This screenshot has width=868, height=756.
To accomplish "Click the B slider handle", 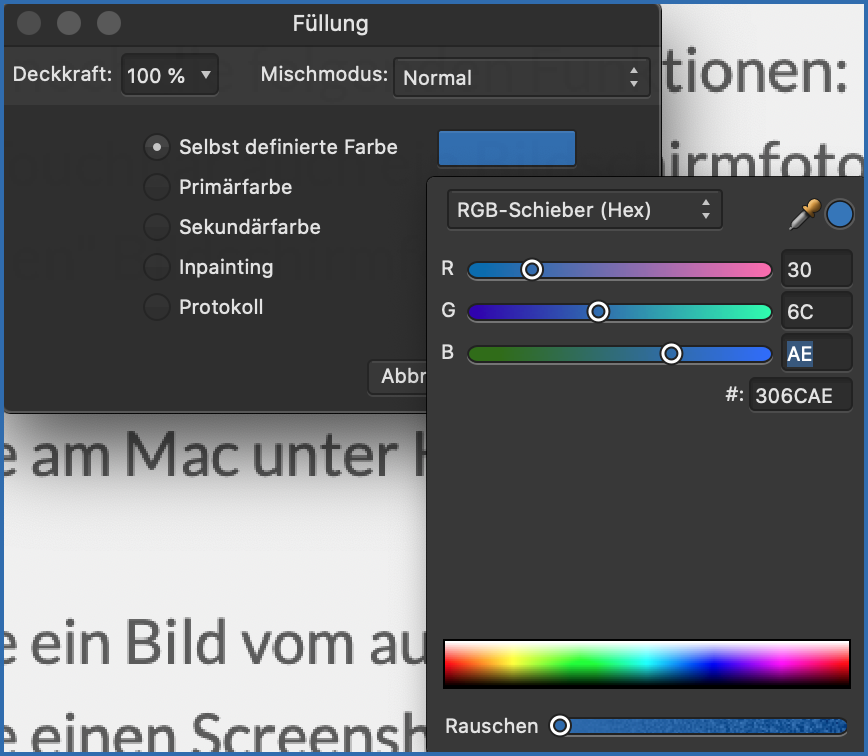I will (670, 353).
